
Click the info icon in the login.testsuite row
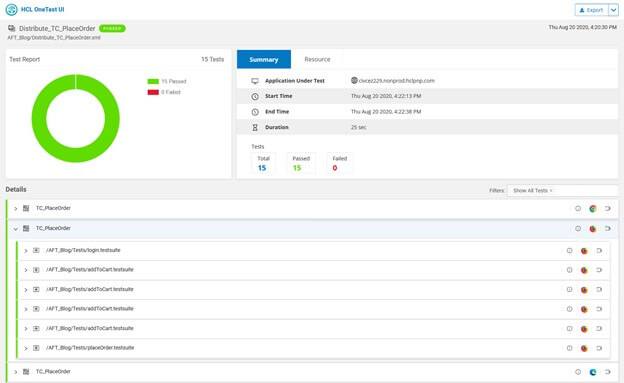(x=569, y=250)
